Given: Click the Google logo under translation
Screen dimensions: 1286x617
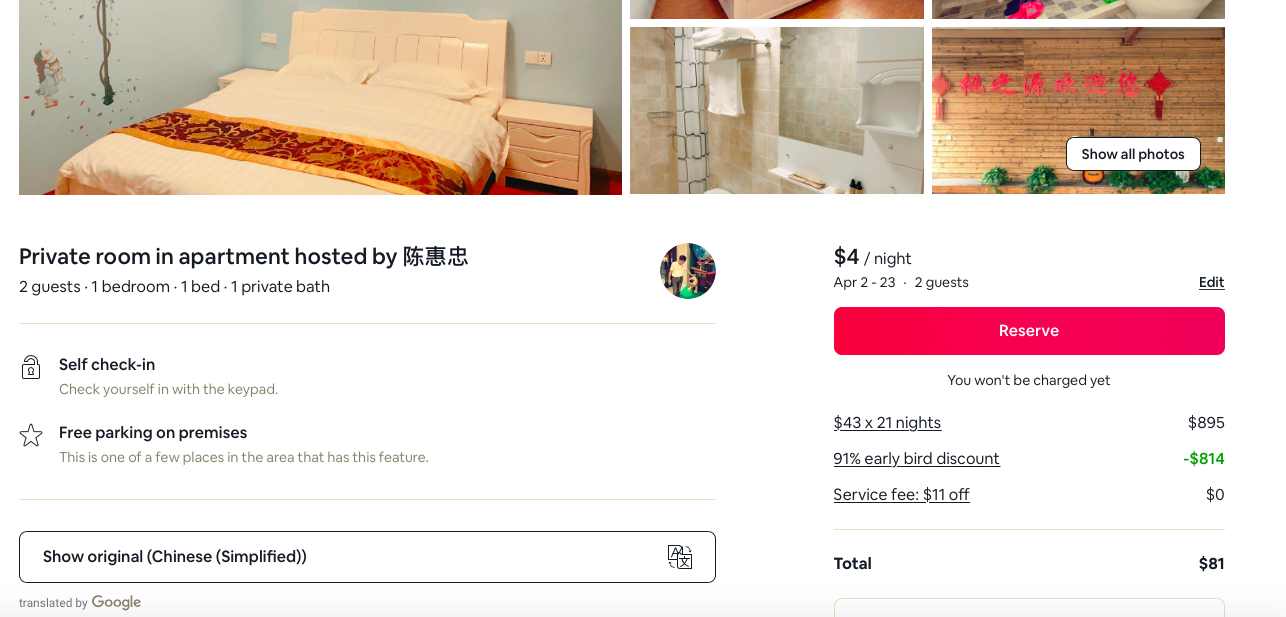Looking at the screenshot, I should pyautogui.click(x=116, y=602).
